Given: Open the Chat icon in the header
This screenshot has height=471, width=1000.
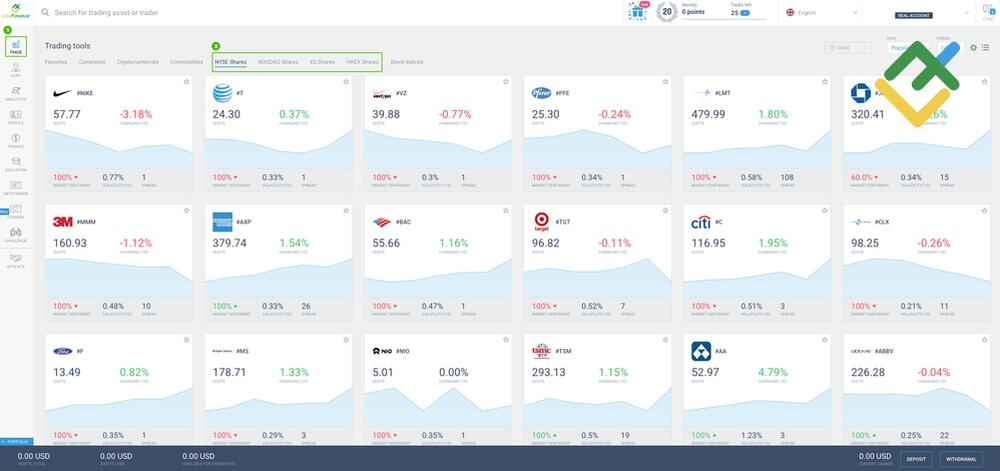Looking at the screenshot, I should (x=989, y=12).
